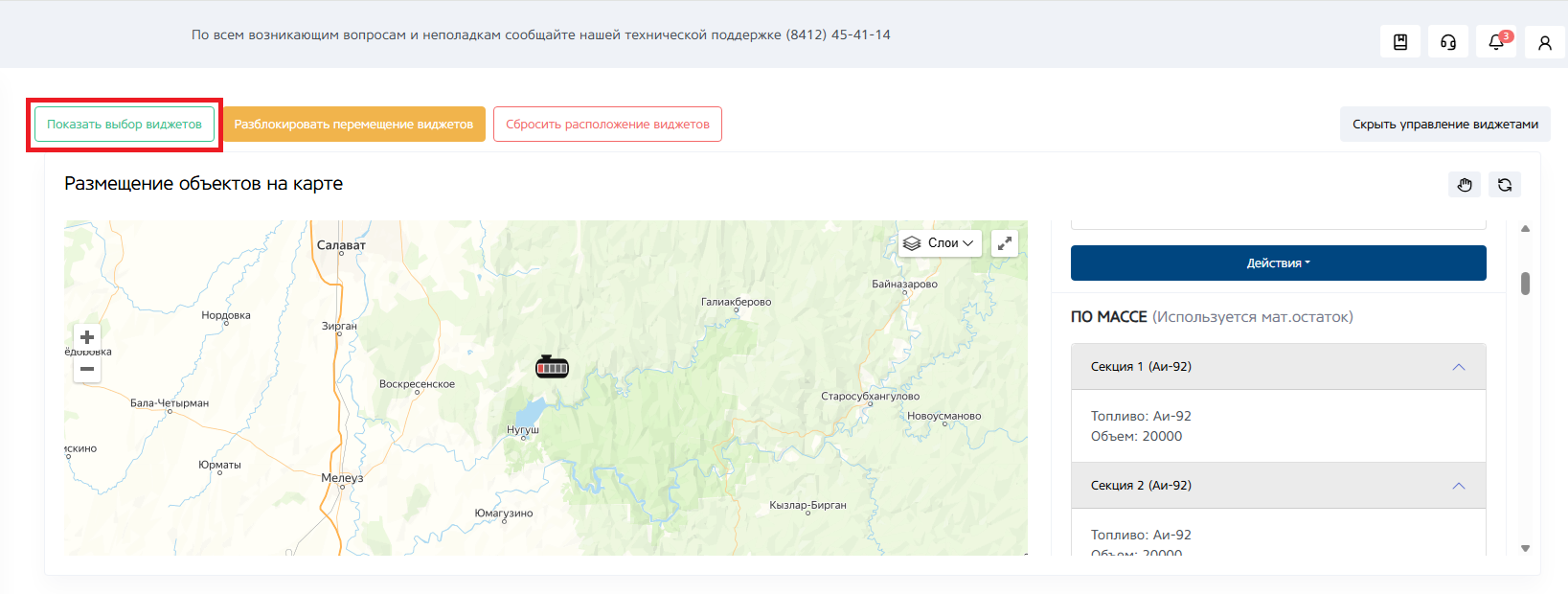Click the hand drag icon of map widget

(1465, 185)
